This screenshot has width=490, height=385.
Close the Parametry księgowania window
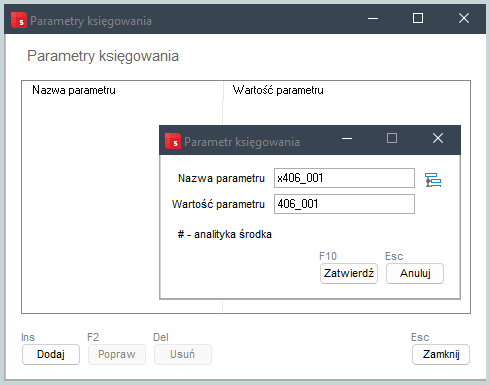click(x=464, y=18)
